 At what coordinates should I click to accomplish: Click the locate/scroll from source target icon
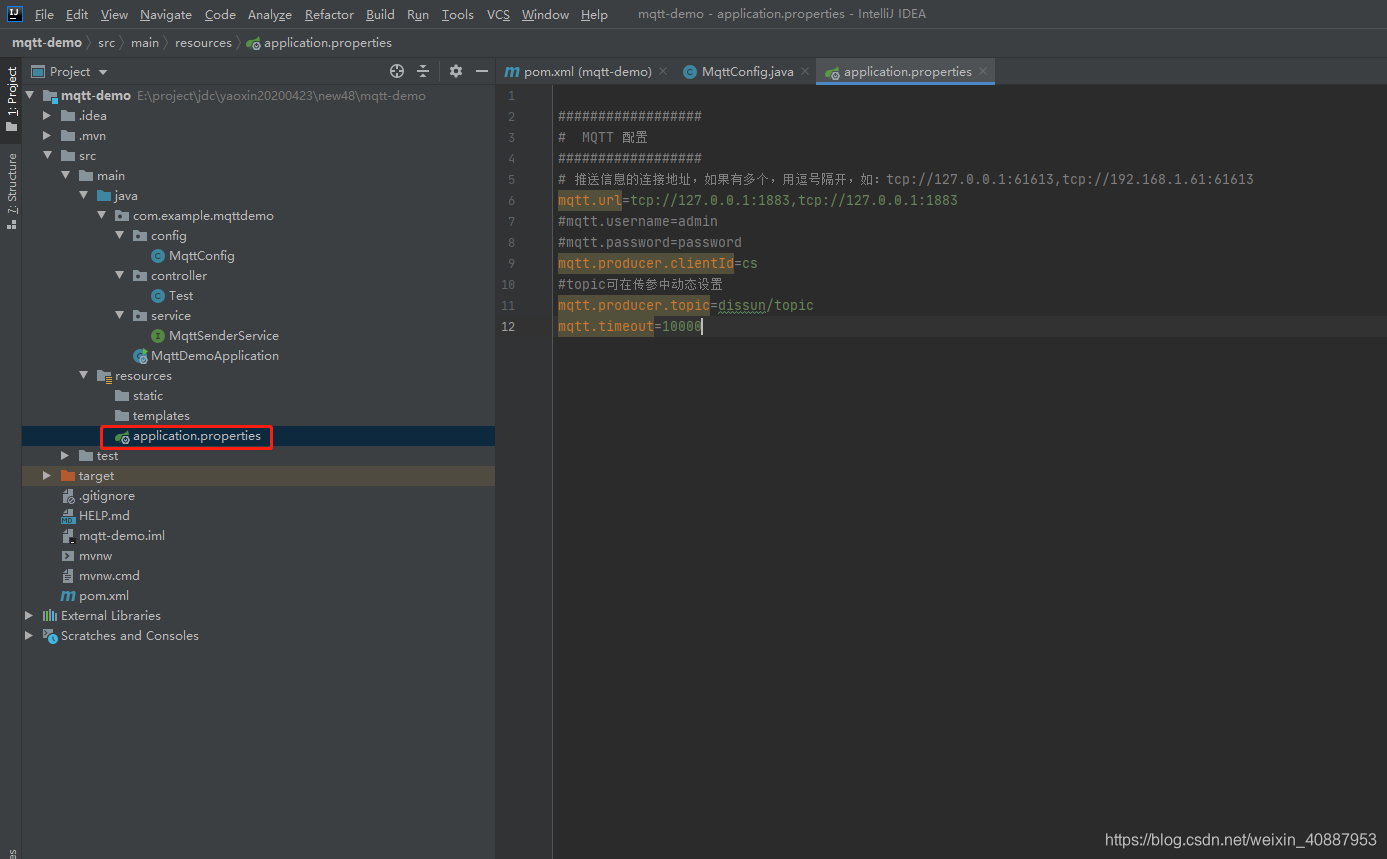(397, 71)
